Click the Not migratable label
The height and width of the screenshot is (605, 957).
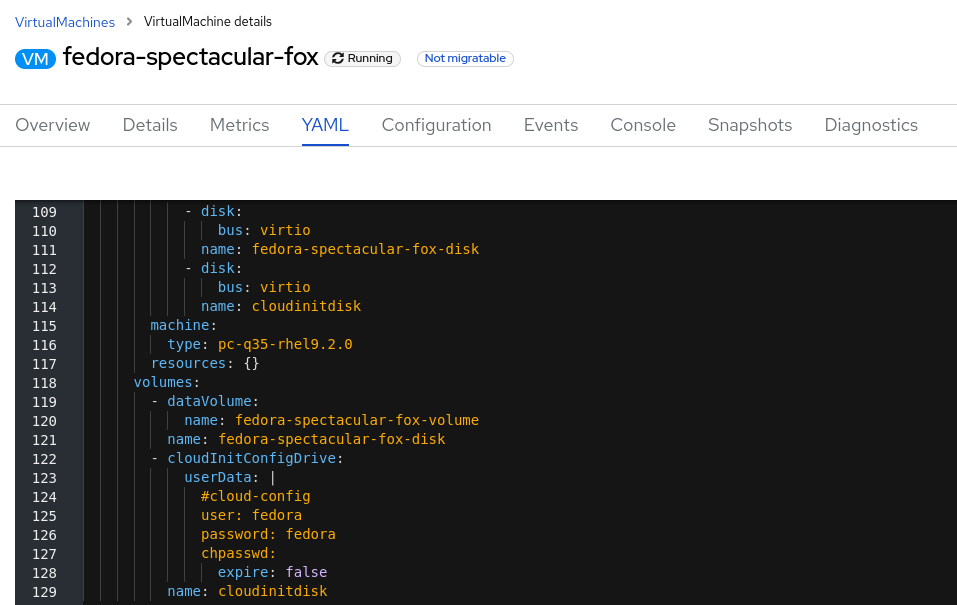click(x=465, y=59)
